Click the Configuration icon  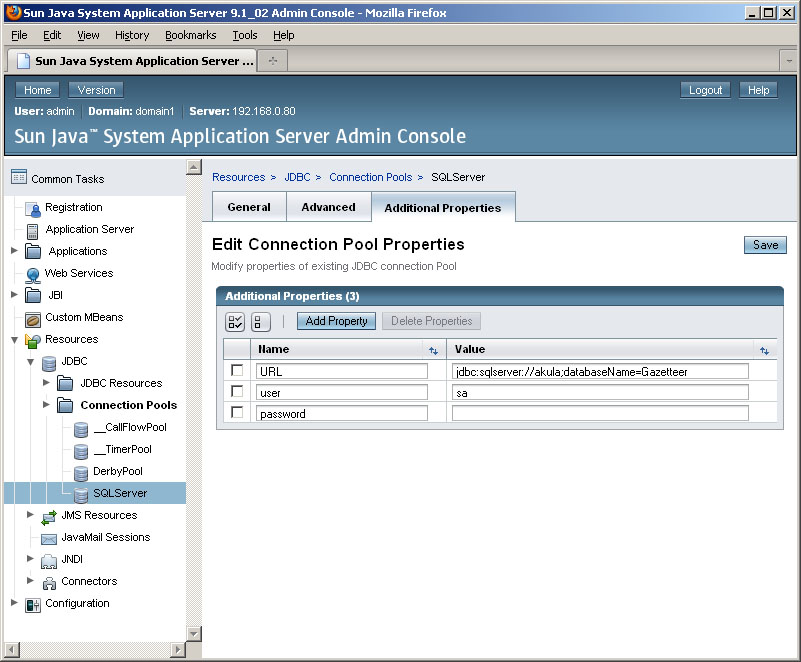pos(33,605)
